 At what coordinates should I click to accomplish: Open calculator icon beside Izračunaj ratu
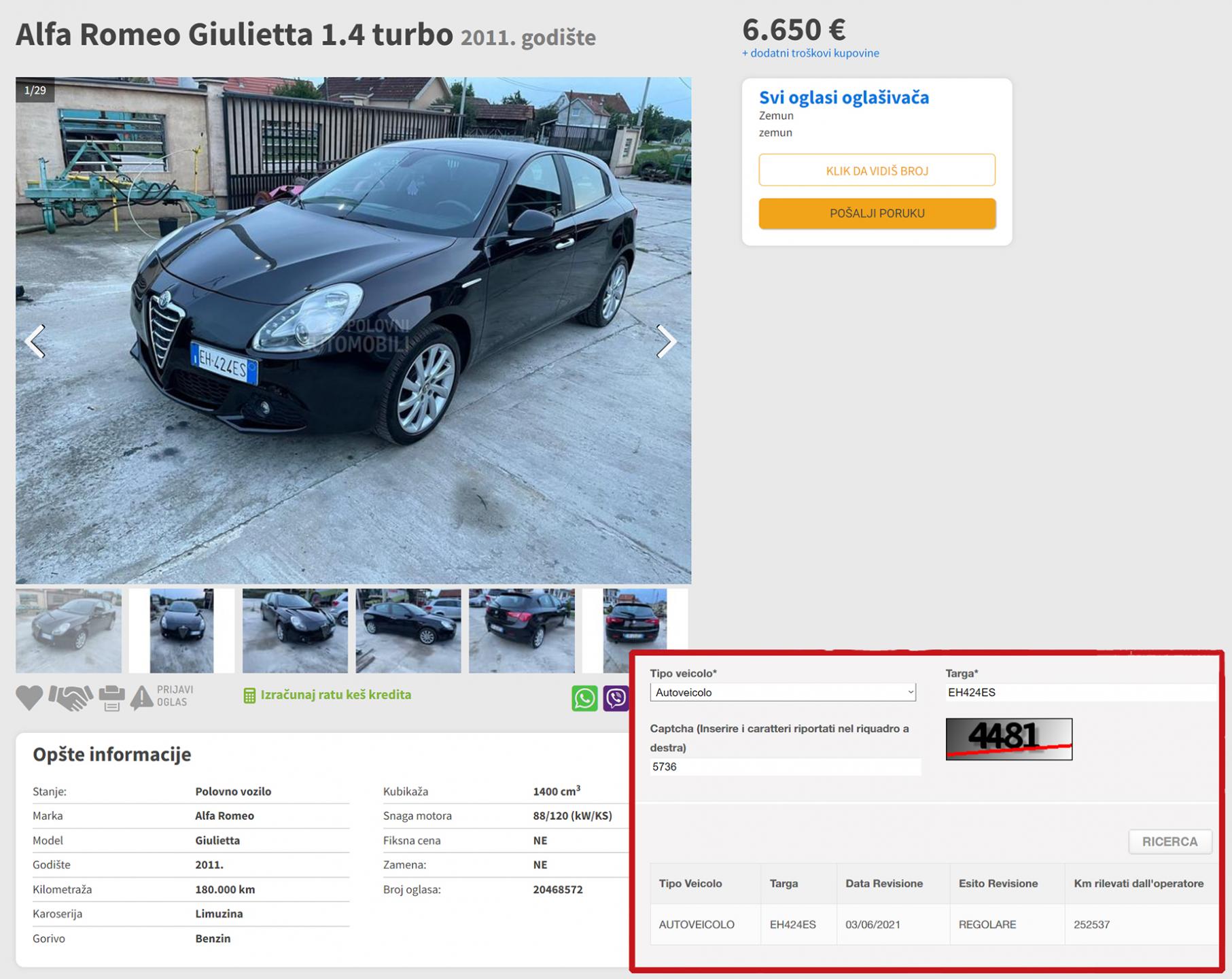249,695
